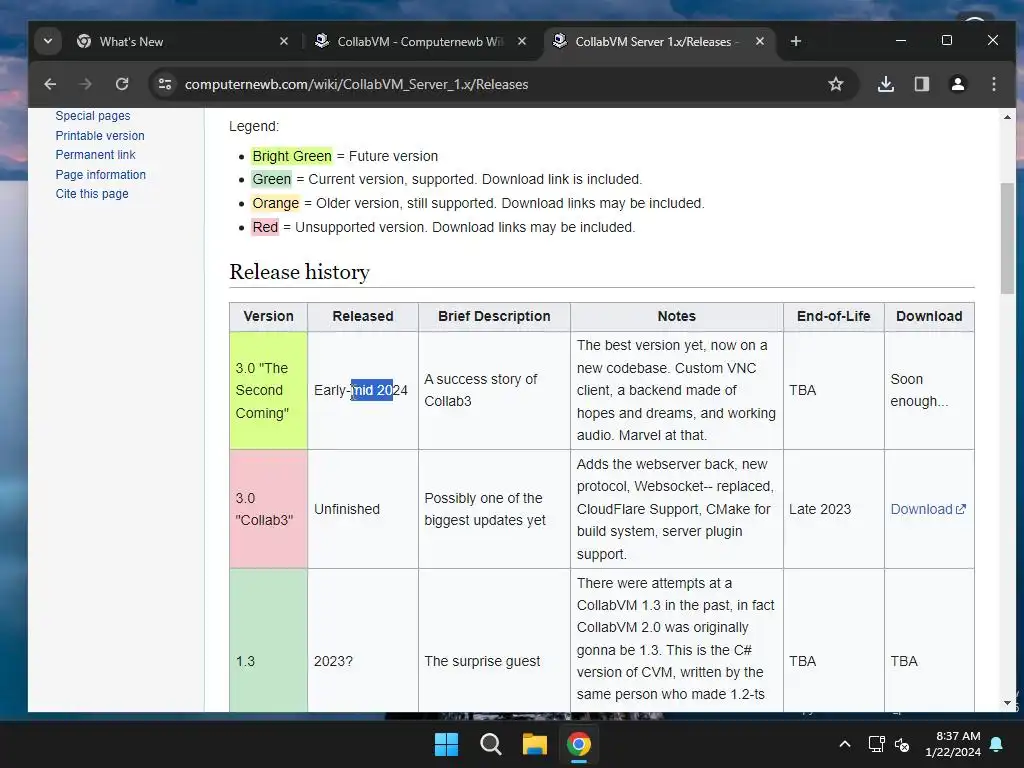Open a new tab with plus button

(795, 41)
